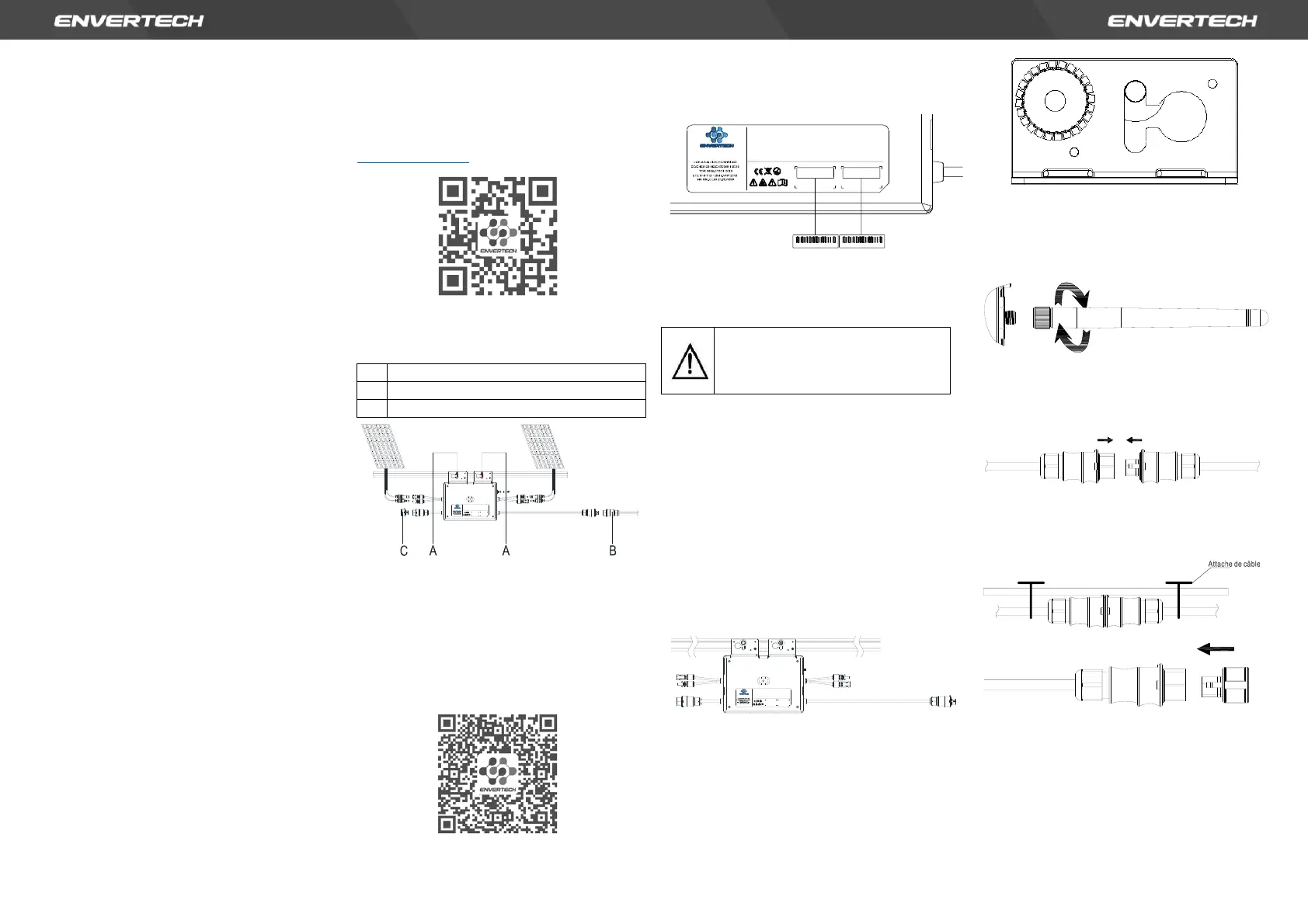Select the upper ENVERTECH QR code
The height and width of the screenshot is (924, 1308).
498,236
